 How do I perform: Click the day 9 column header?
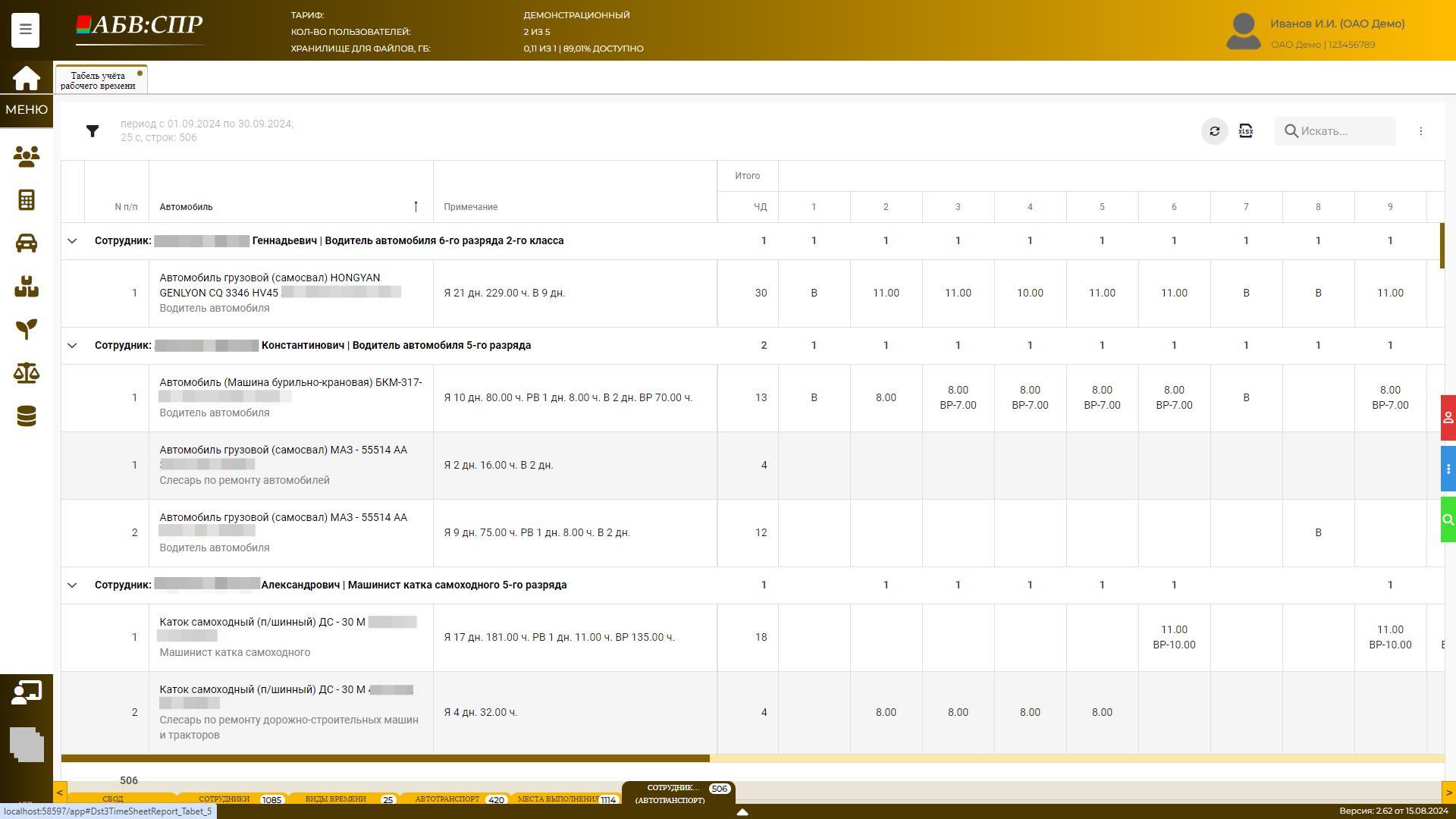(x=1390, y=207)
